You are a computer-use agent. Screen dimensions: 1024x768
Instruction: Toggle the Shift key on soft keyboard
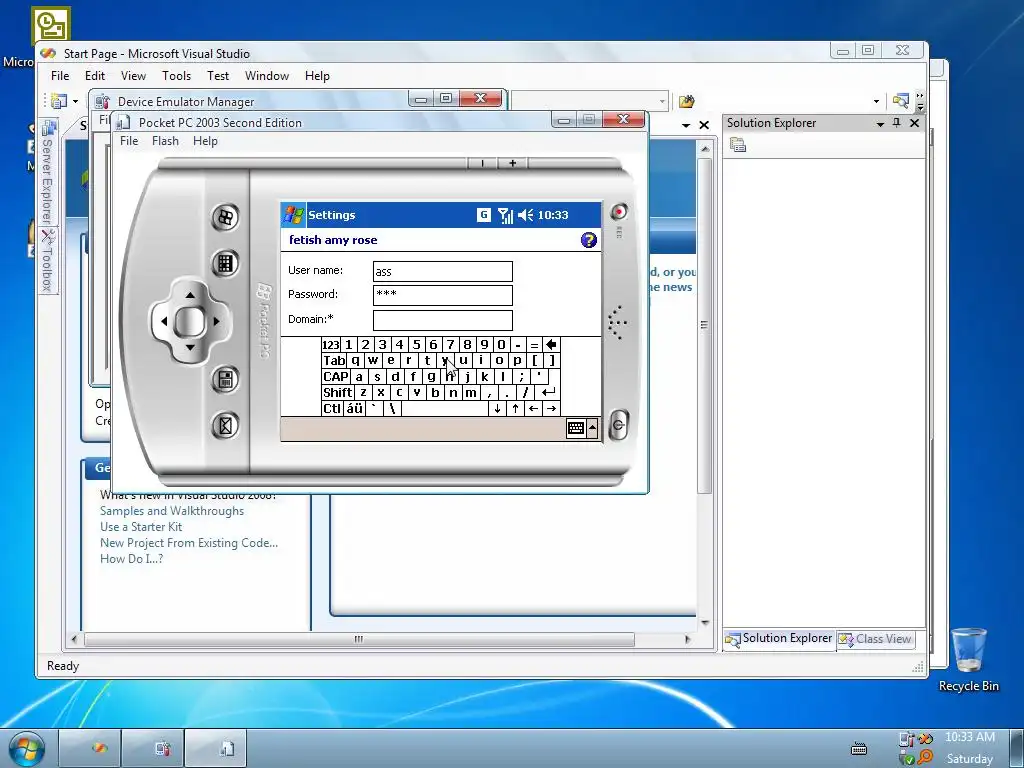[338, 392]
